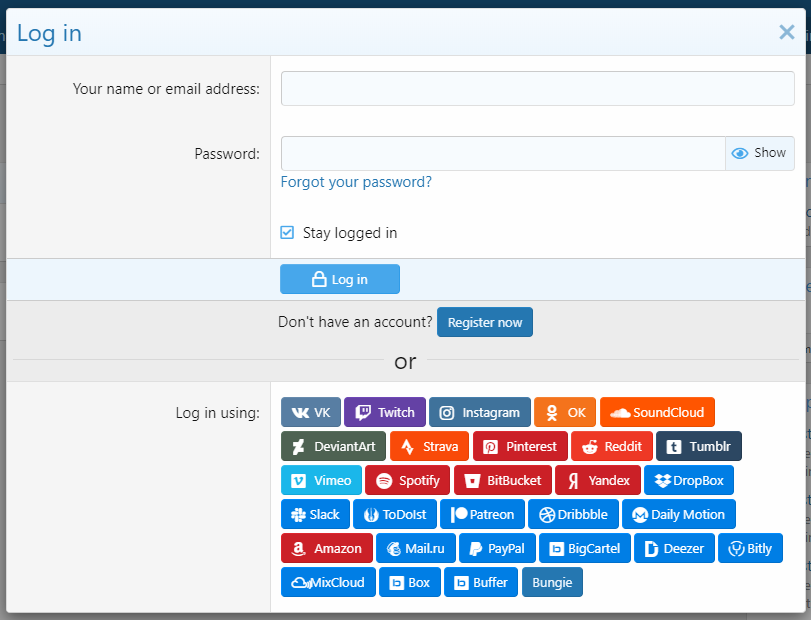Log in using PayPal
811x620 pixels.
498,548
